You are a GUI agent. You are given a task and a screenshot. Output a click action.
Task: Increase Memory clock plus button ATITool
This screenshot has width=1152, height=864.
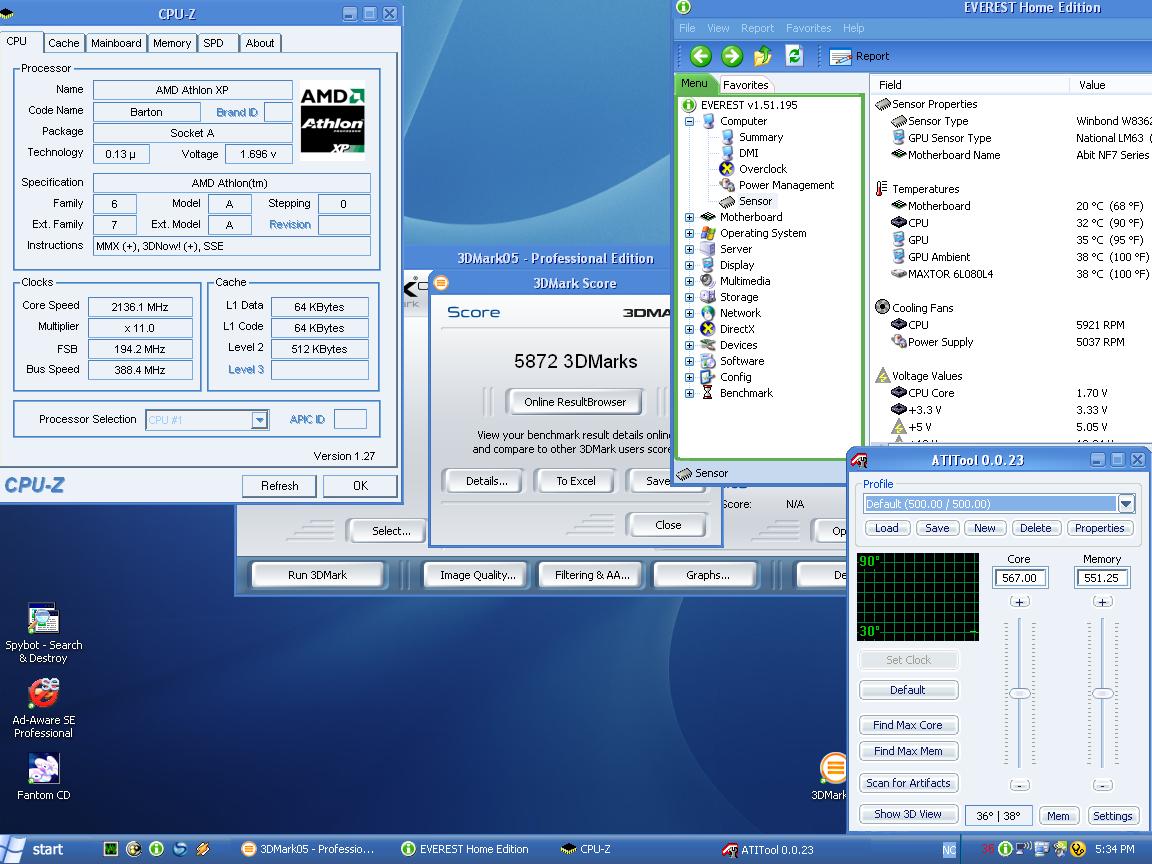coord(1102,602)
